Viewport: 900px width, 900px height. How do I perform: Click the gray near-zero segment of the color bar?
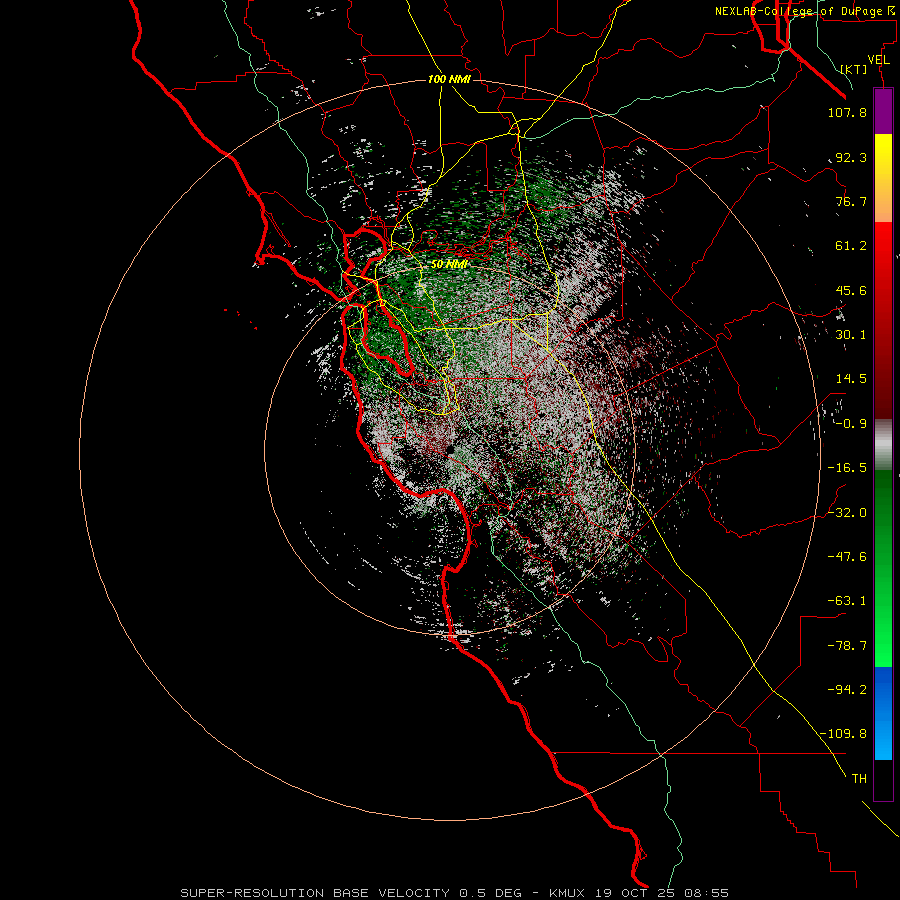coord(883,445)
